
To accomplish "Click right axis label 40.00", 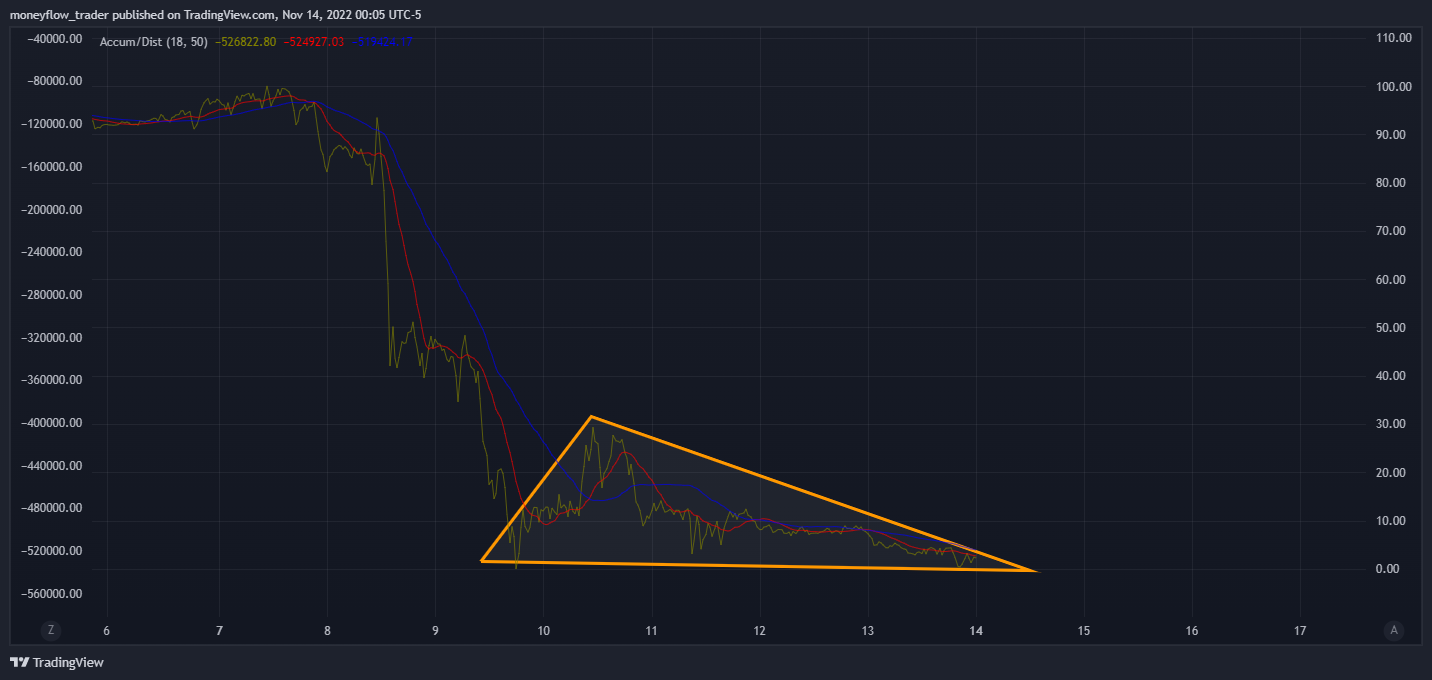I will [1393, 376].
